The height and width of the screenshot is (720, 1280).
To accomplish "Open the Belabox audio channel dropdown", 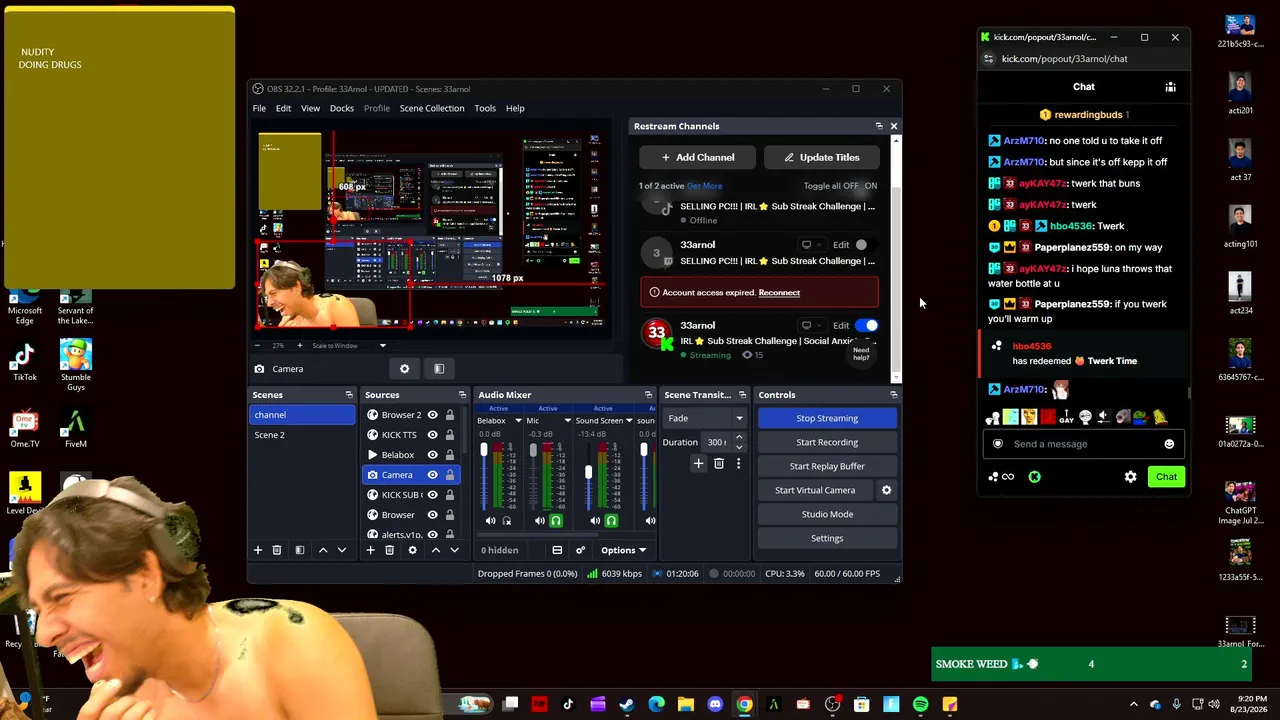I will tap(518, 421).
